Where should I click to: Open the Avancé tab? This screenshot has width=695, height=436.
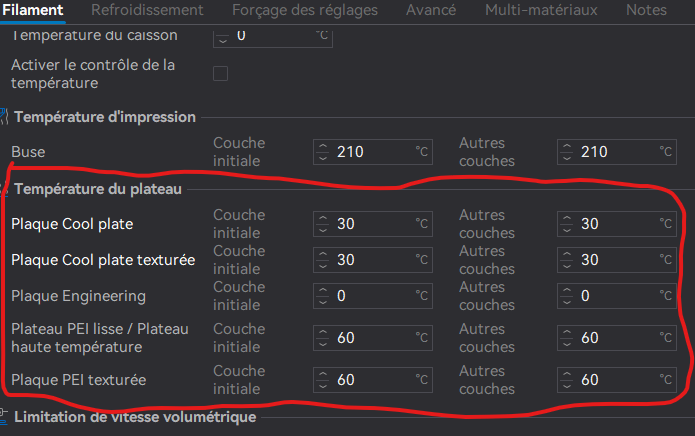point(431,10)
